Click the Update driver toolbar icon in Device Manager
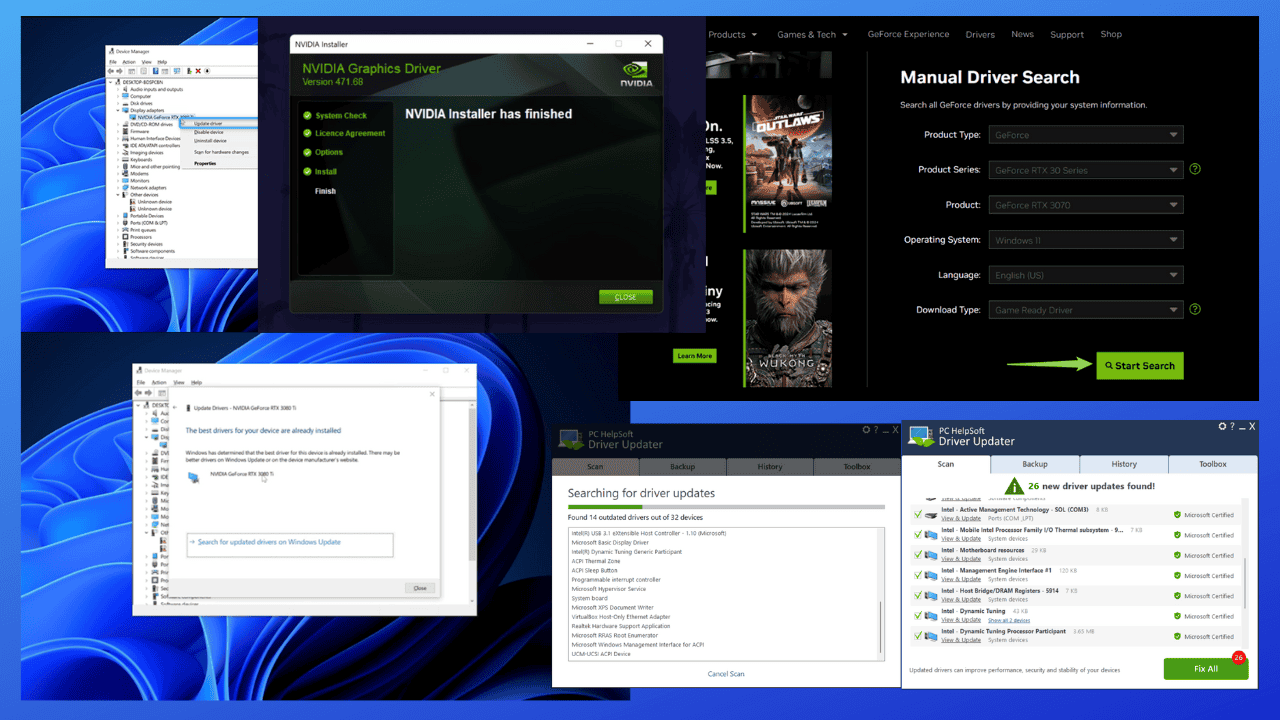The width and height of the screenshot is (1280, 720). (188, 71)
